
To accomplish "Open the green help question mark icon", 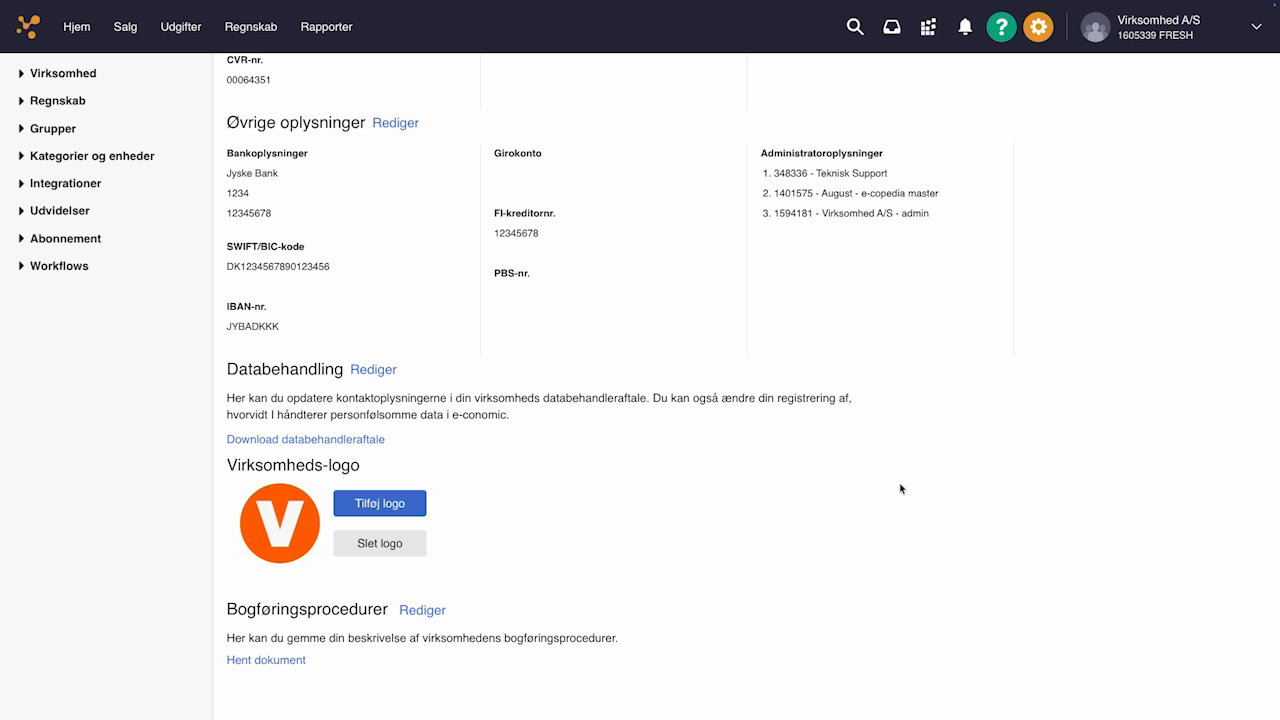I will pos(1001,27).
